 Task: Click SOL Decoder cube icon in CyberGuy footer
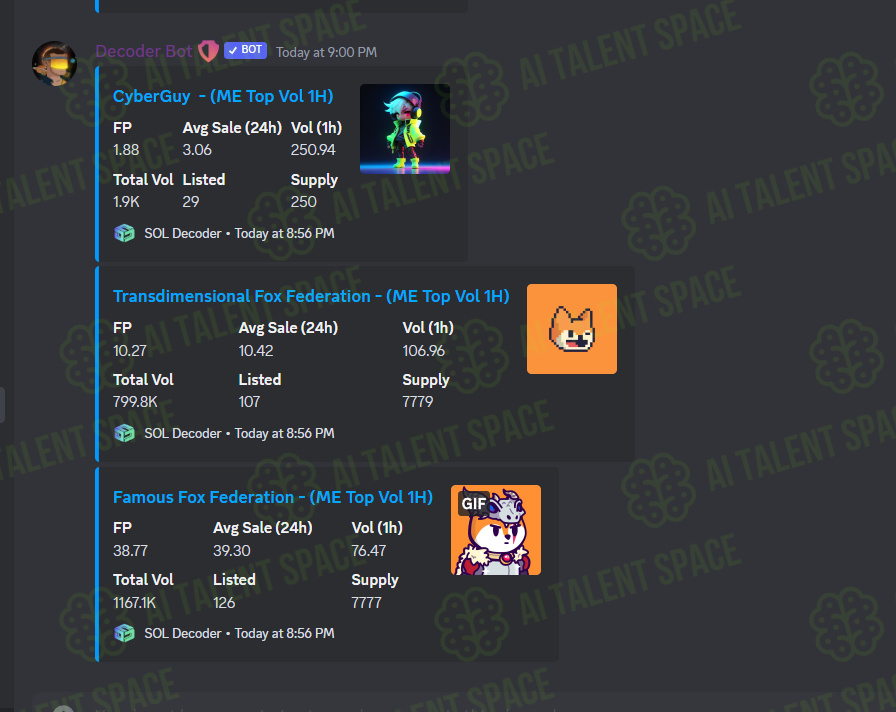125,233
